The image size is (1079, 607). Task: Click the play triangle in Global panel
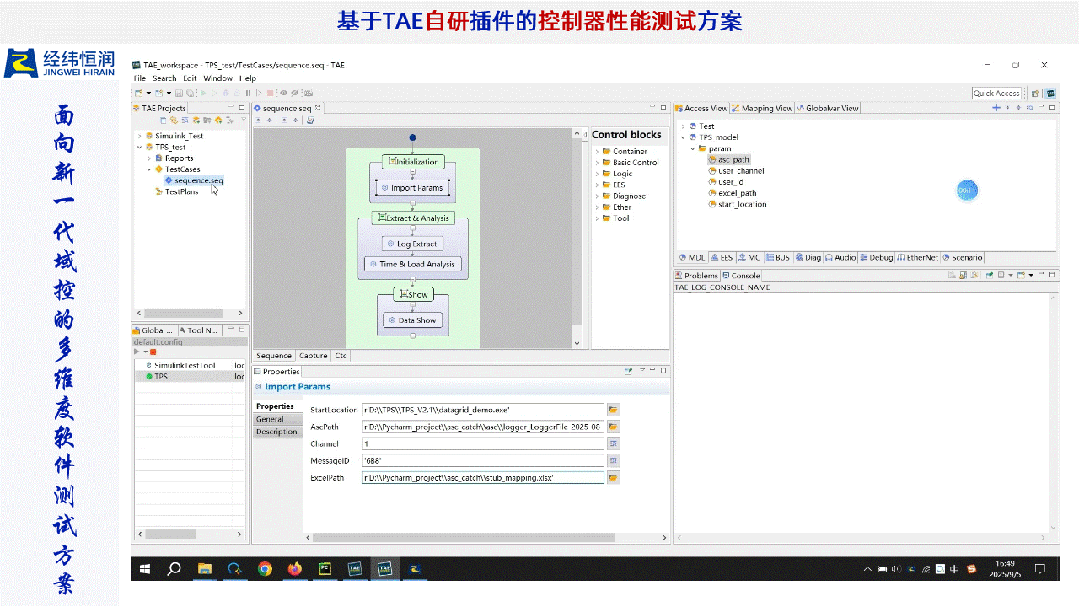click(x=137, y=352)
